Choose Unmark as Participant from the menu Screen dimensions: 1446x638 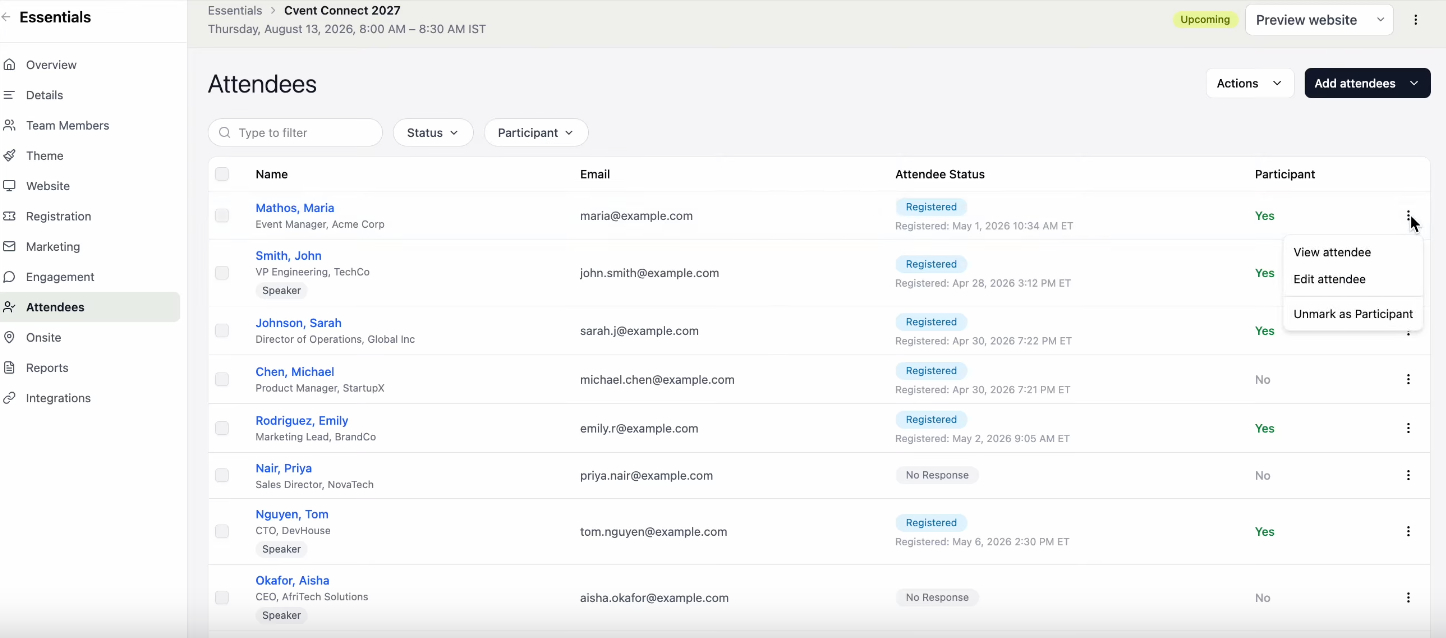click(1352, 314)
